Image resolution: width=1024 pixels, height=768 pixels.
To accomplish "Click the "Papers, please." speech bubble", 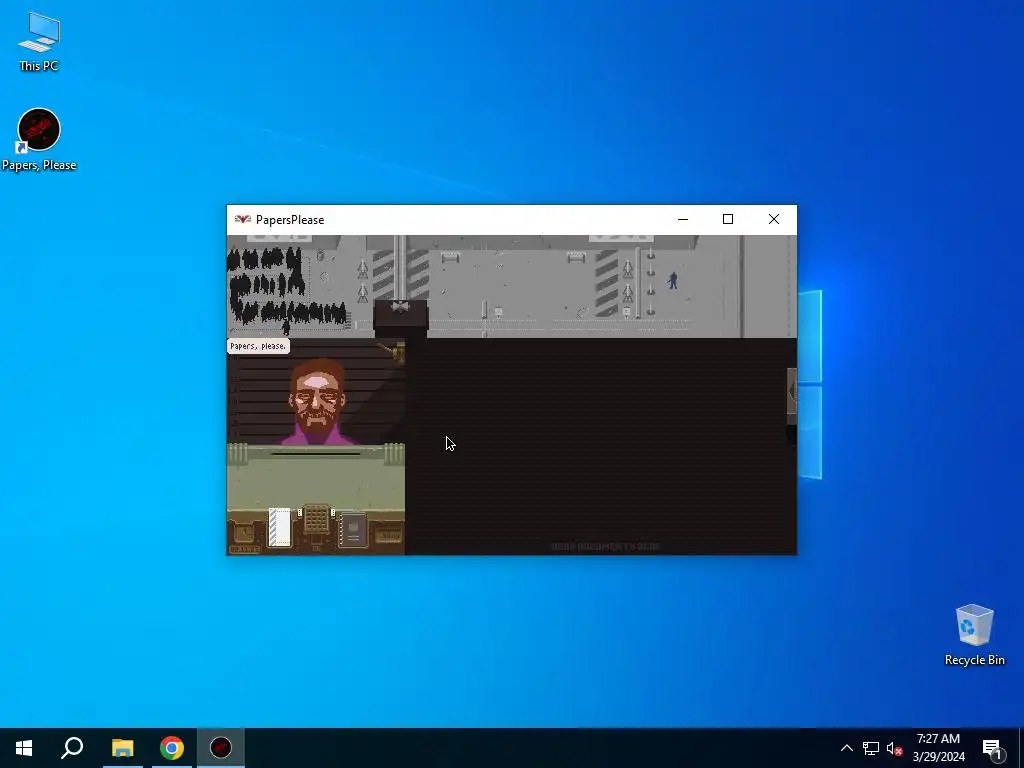I will coord(258,346).
